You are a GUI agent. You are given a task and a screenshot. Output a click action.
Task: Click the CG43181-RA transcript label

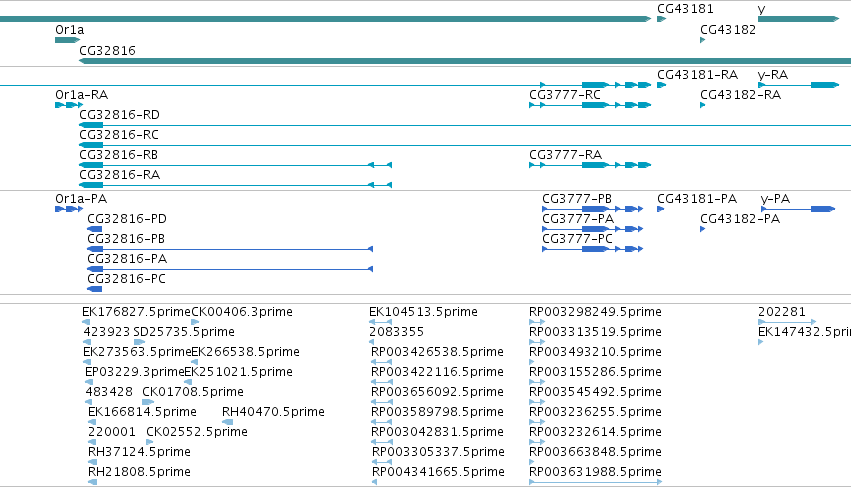pyautogui.click(x=697, y=74)
